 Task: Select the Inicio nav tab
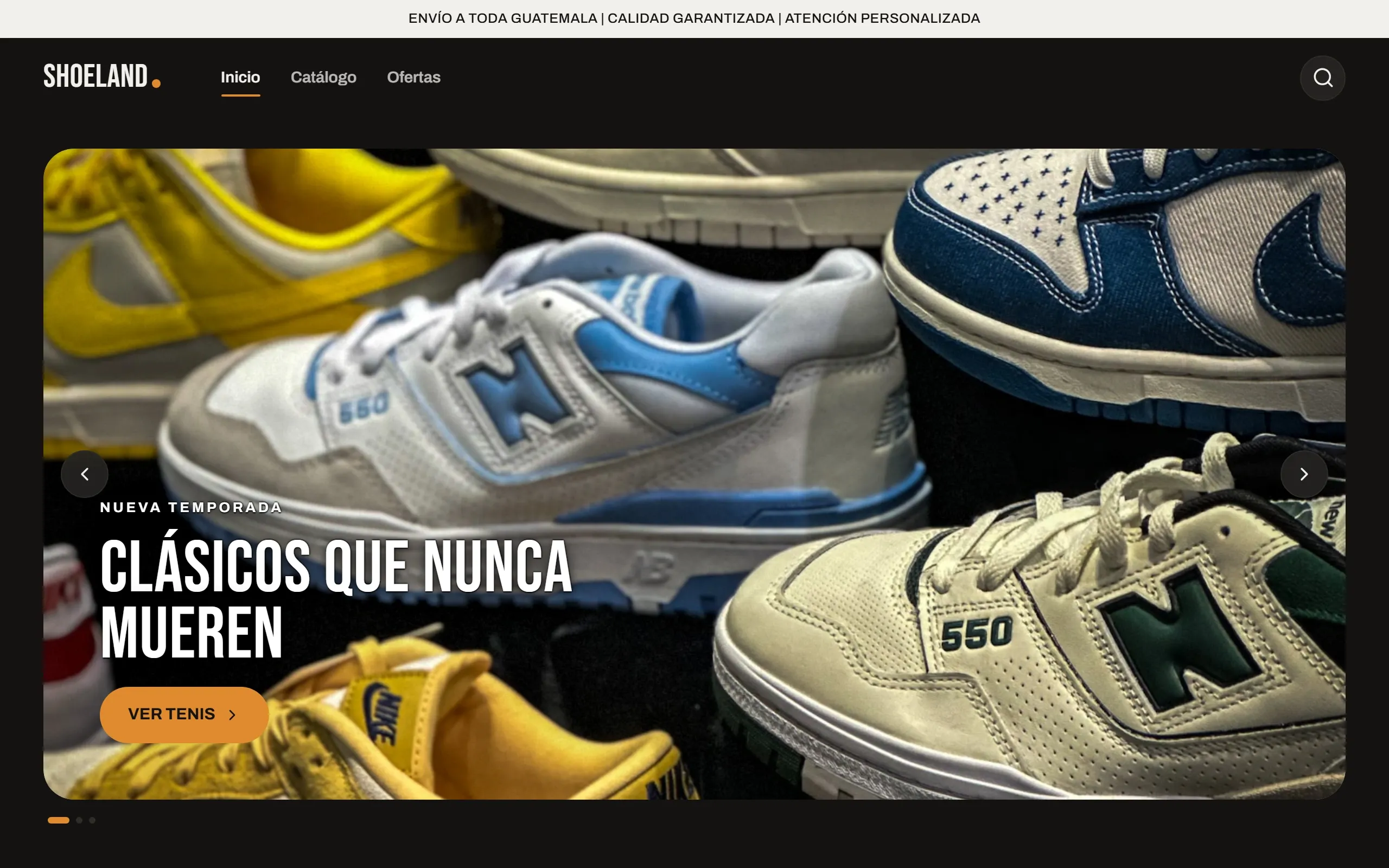[240, 77]
